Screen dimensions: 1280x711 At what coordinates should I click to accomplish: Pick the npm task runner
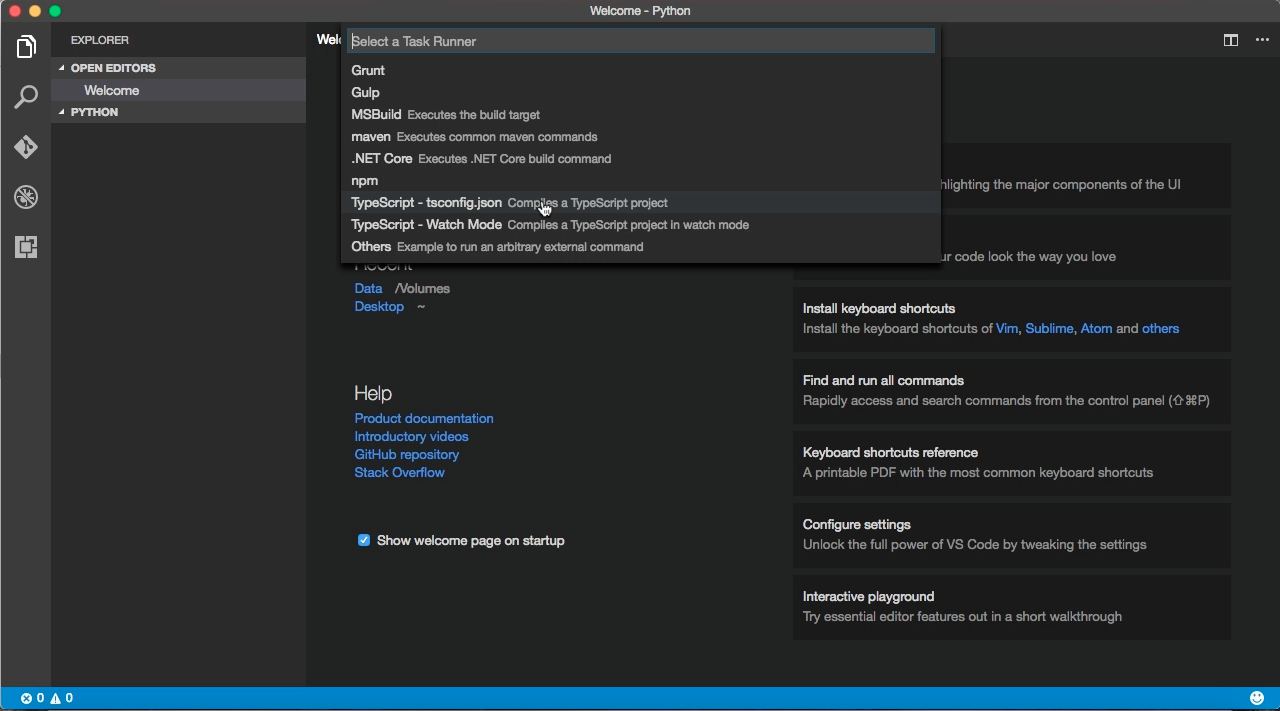click(640, 180)
